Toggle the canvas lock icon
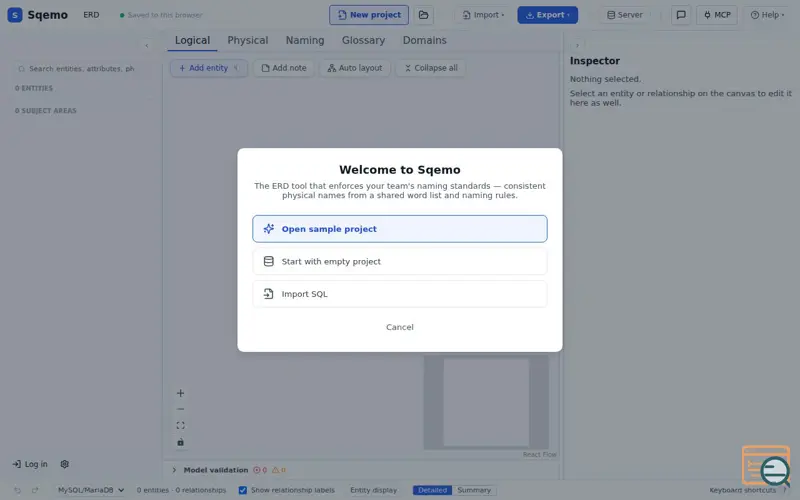800x500 pixels. [180, 442]
